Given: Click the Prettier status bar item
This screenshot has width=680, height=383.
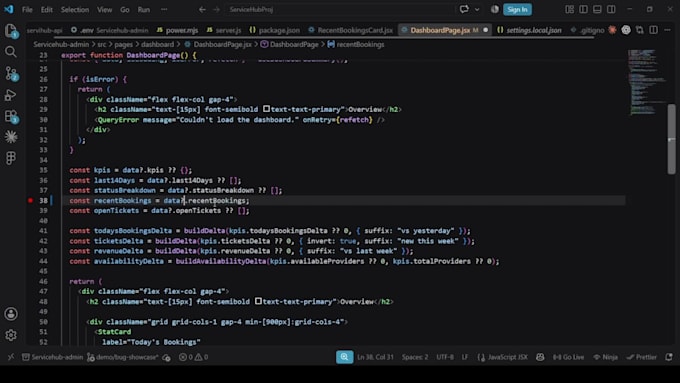Looking at the screenshot, I should (641, 357).
